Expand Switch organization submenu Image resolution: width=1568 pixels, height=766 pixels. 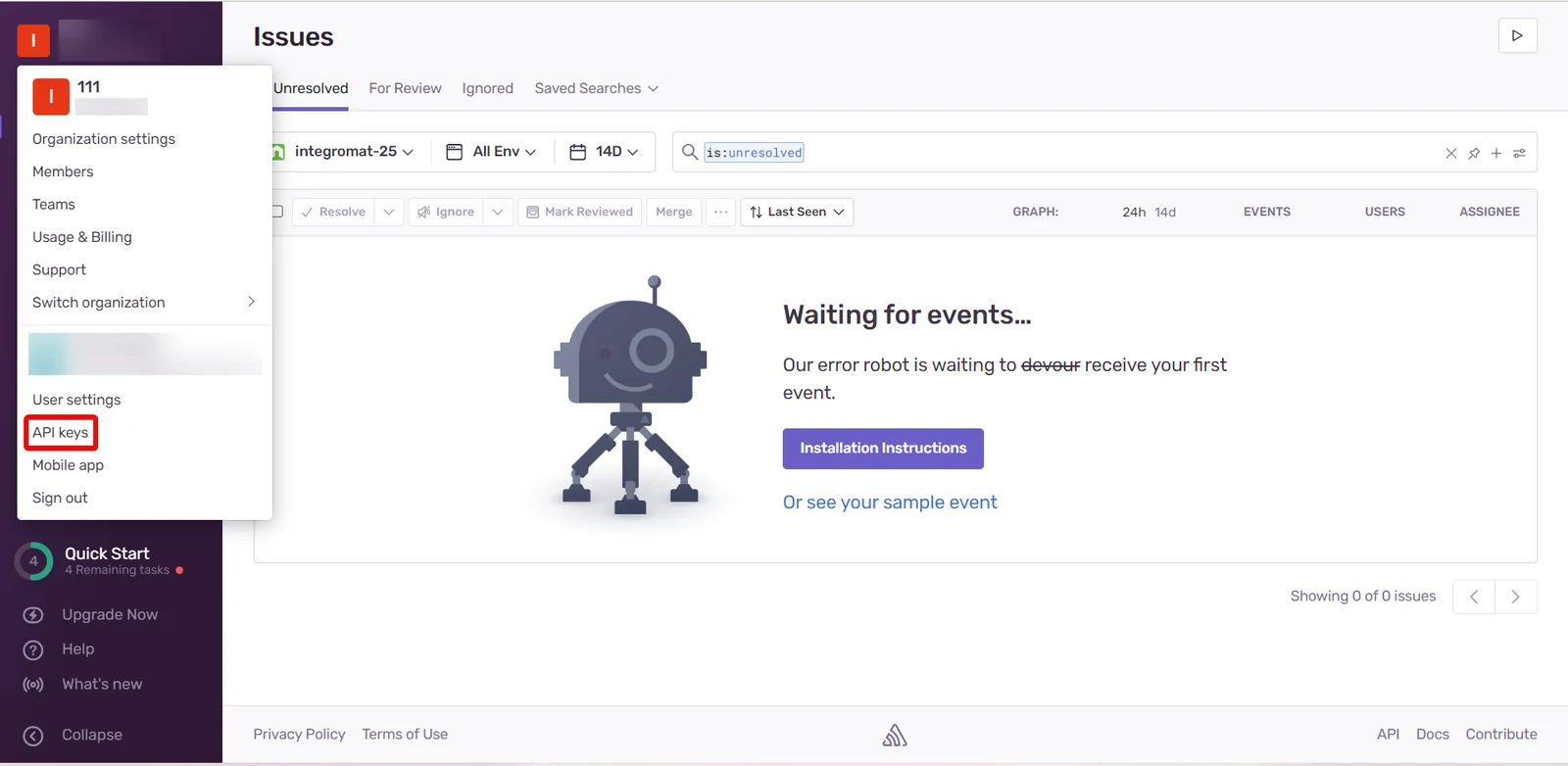(x=144, y=302)
